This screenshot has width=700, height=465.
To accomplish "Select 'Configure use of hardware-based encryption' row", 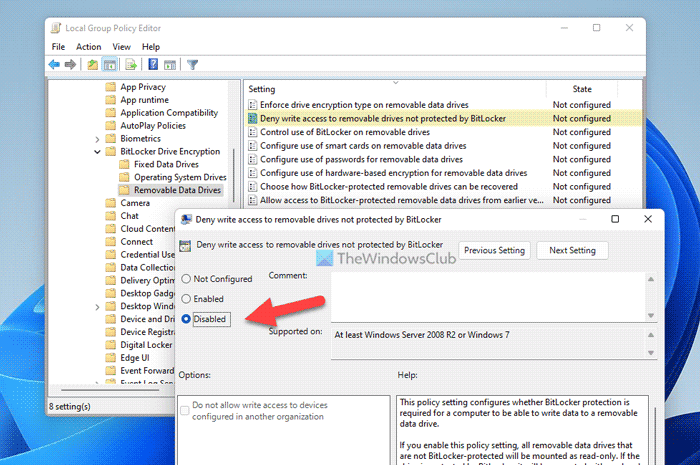I will point(444,173).
